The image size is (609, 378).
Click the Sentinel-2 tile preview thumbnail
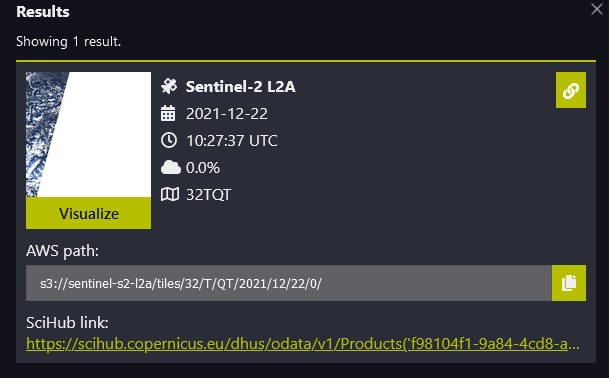coord(89,134)
